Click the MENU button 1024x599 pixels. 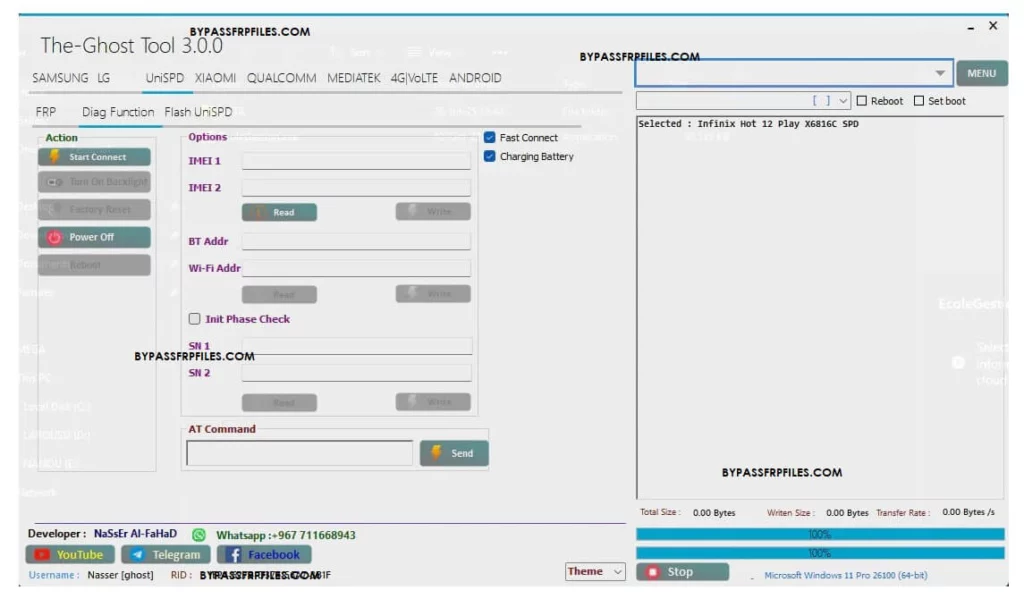(982, 73)
